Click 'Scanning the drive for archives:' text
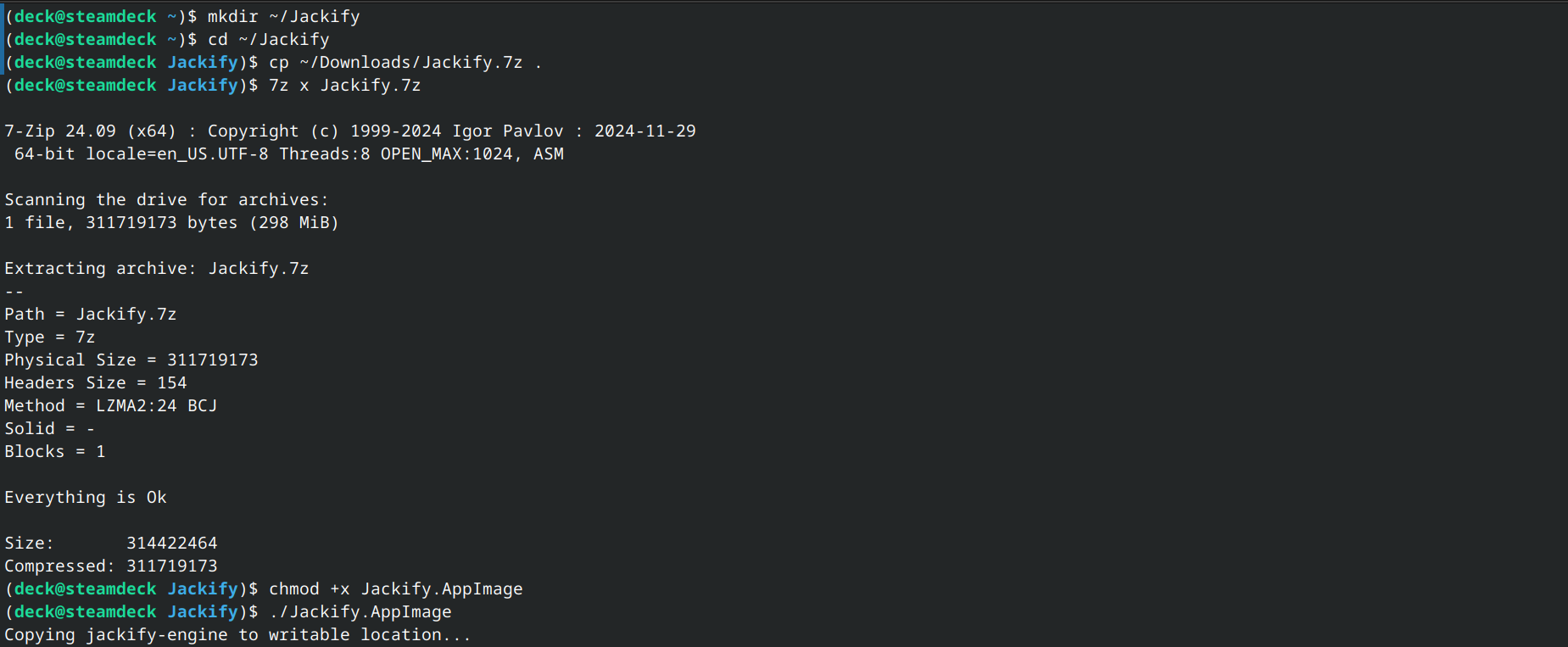 point(166,199)
